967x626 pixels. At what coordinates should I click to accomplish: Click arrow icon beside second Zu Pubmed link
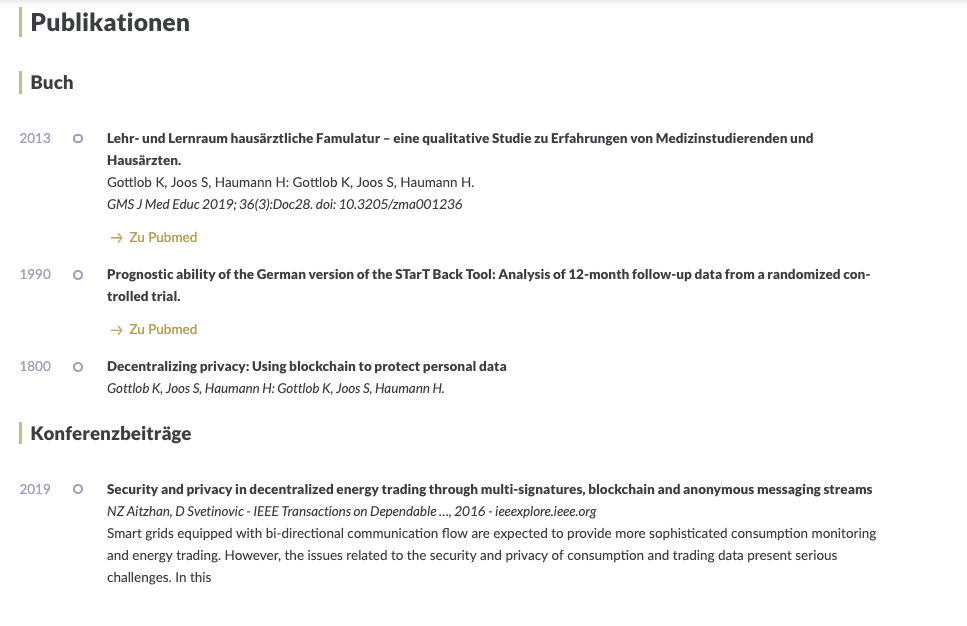pyautogui.click(x=116, y=330)
